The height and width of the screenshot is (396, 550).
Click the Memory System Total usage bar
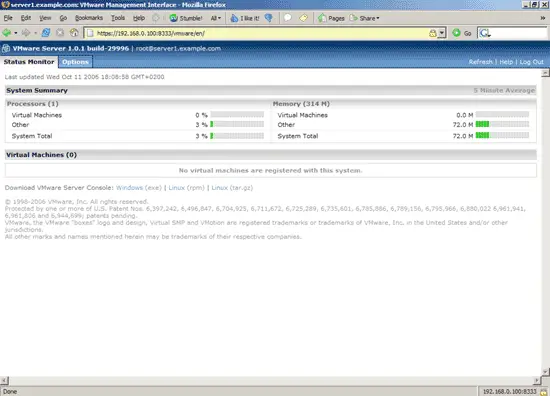[502, 136]
